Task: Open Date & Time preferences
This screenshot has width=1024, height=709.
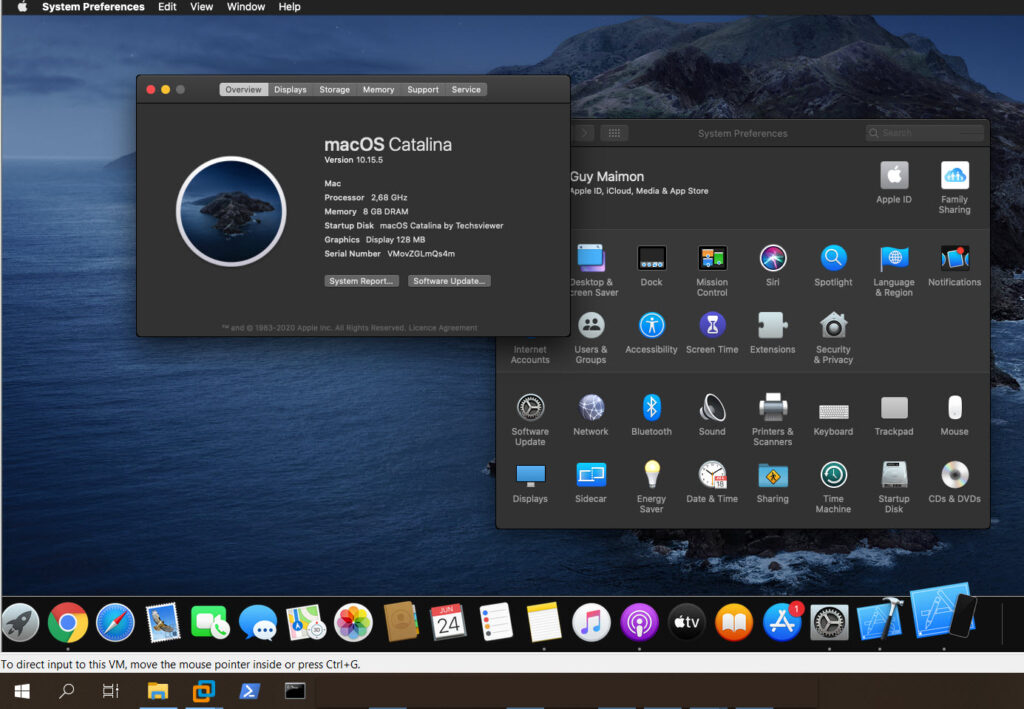Action: click(712, 482)
